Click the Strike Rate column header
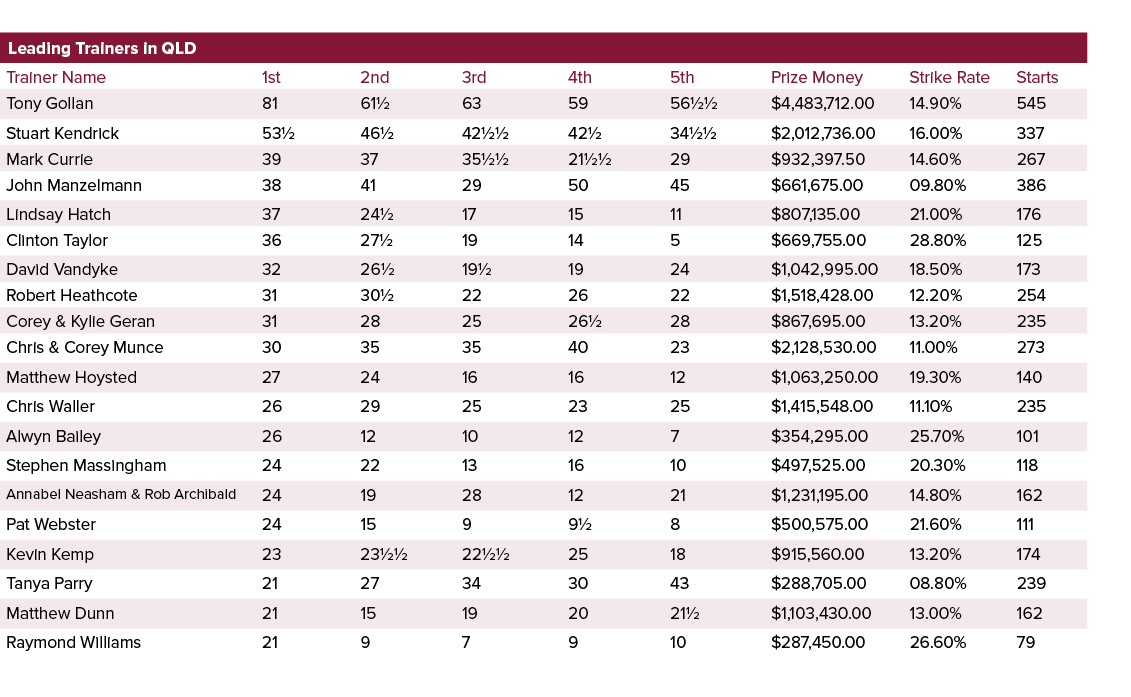The height and width of the screenshot is (697, 1131). click(x=949, y=77)
